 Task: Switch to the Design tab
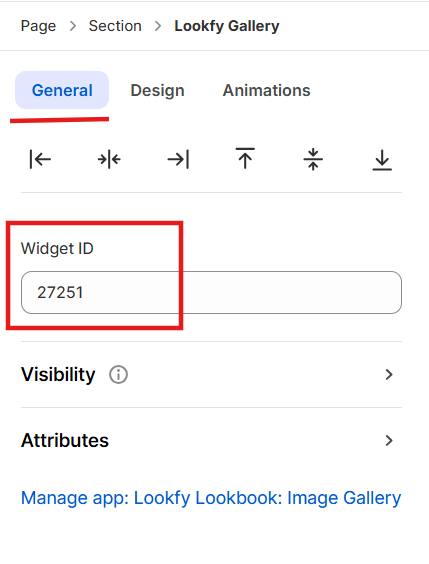(x=158, y=90)
